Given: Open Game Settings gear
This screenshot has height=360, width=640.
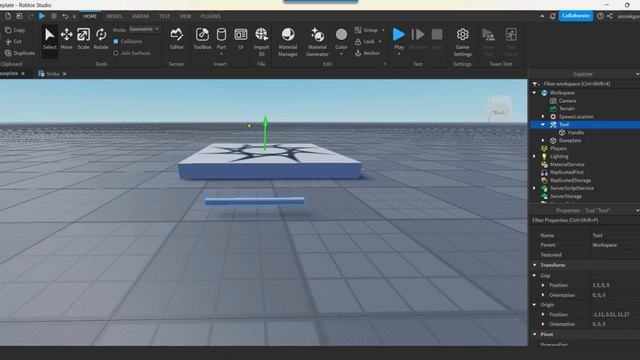Looking at the screenshot, I should (x=462, y=42).
